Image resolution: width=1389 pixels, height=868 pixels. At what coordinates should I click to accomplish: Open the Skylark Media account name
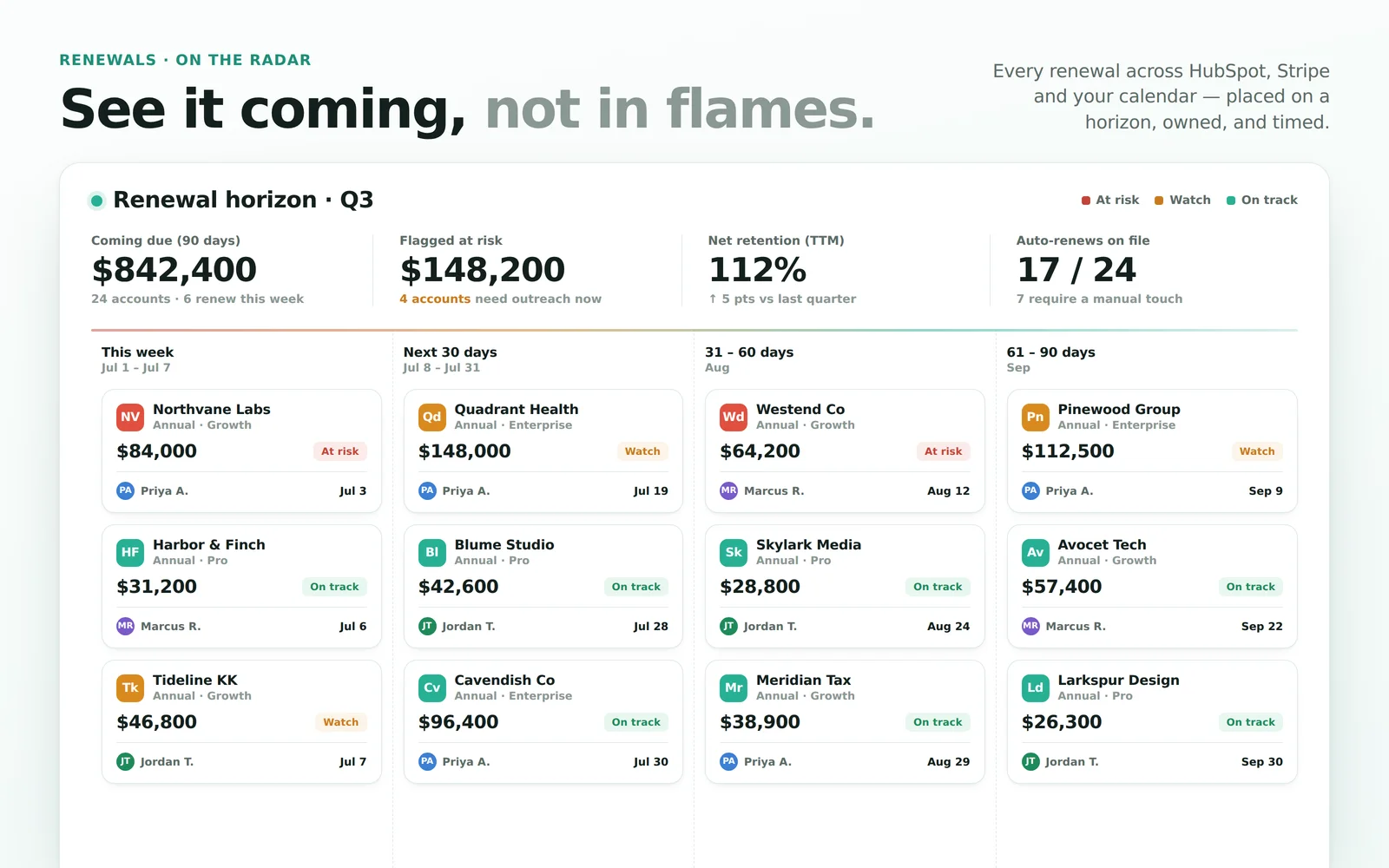(x=808, y=544)
